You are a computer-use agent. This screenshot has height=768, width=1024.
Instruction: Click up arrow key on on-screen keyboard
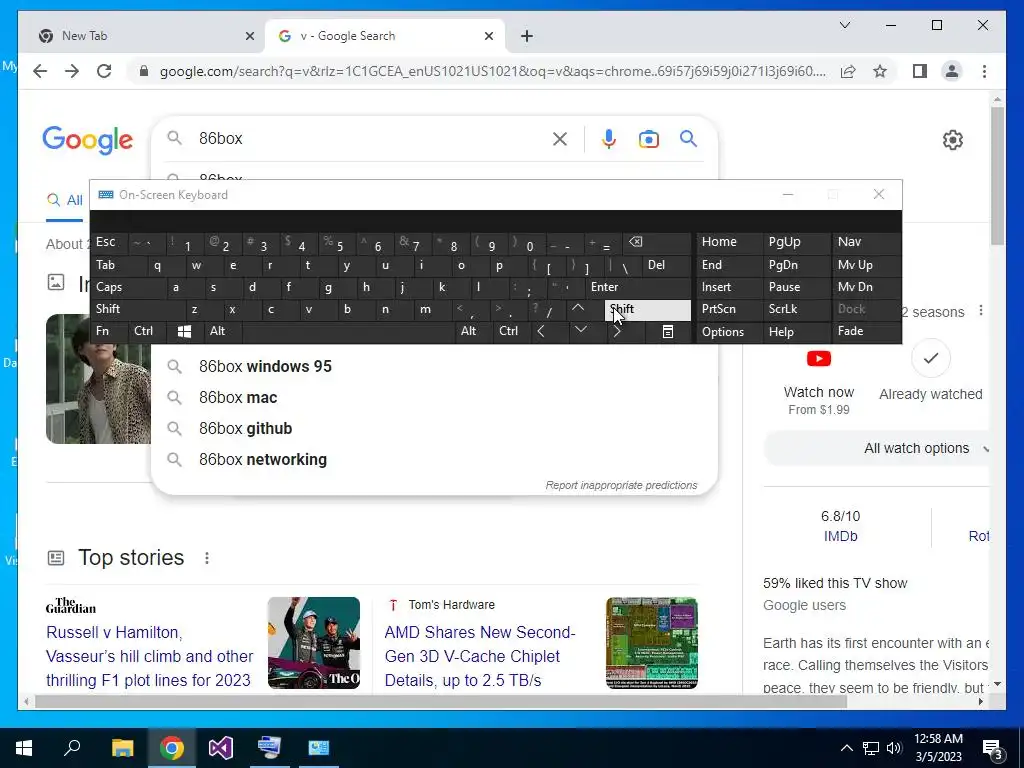coord(578,308)
